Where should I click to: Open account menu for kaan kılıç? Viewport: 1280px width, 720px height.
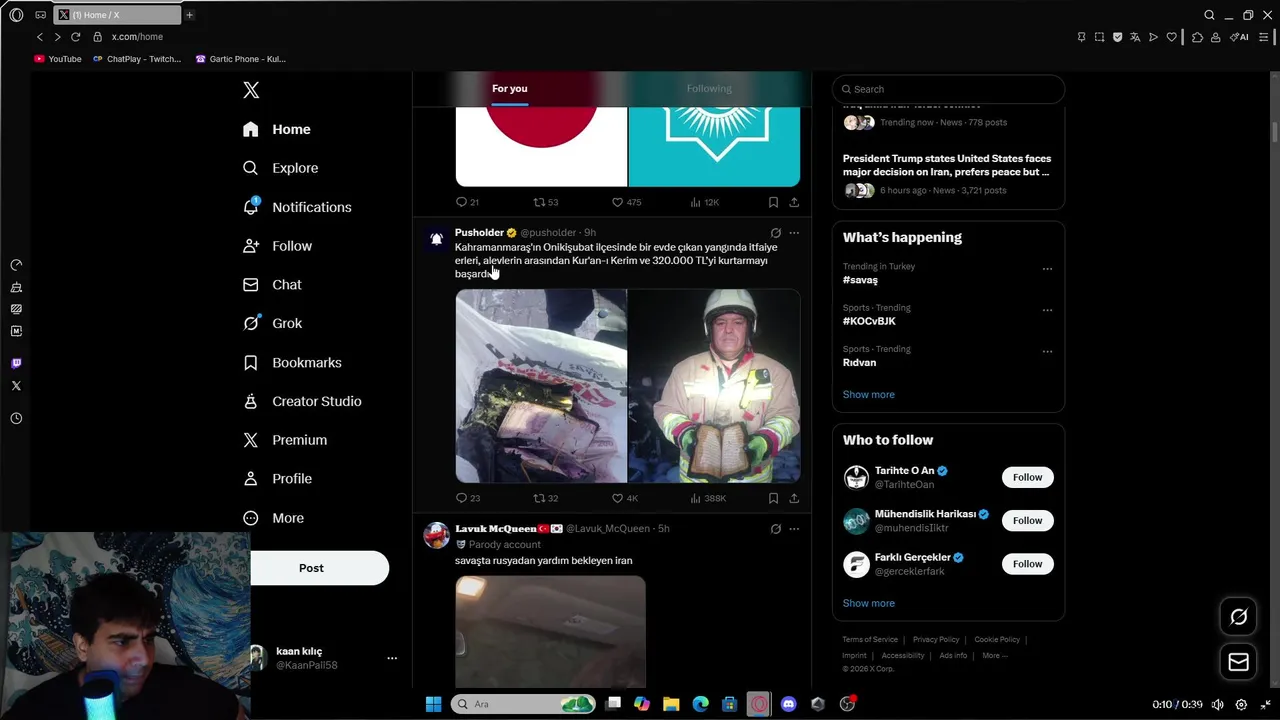[392, 658]
